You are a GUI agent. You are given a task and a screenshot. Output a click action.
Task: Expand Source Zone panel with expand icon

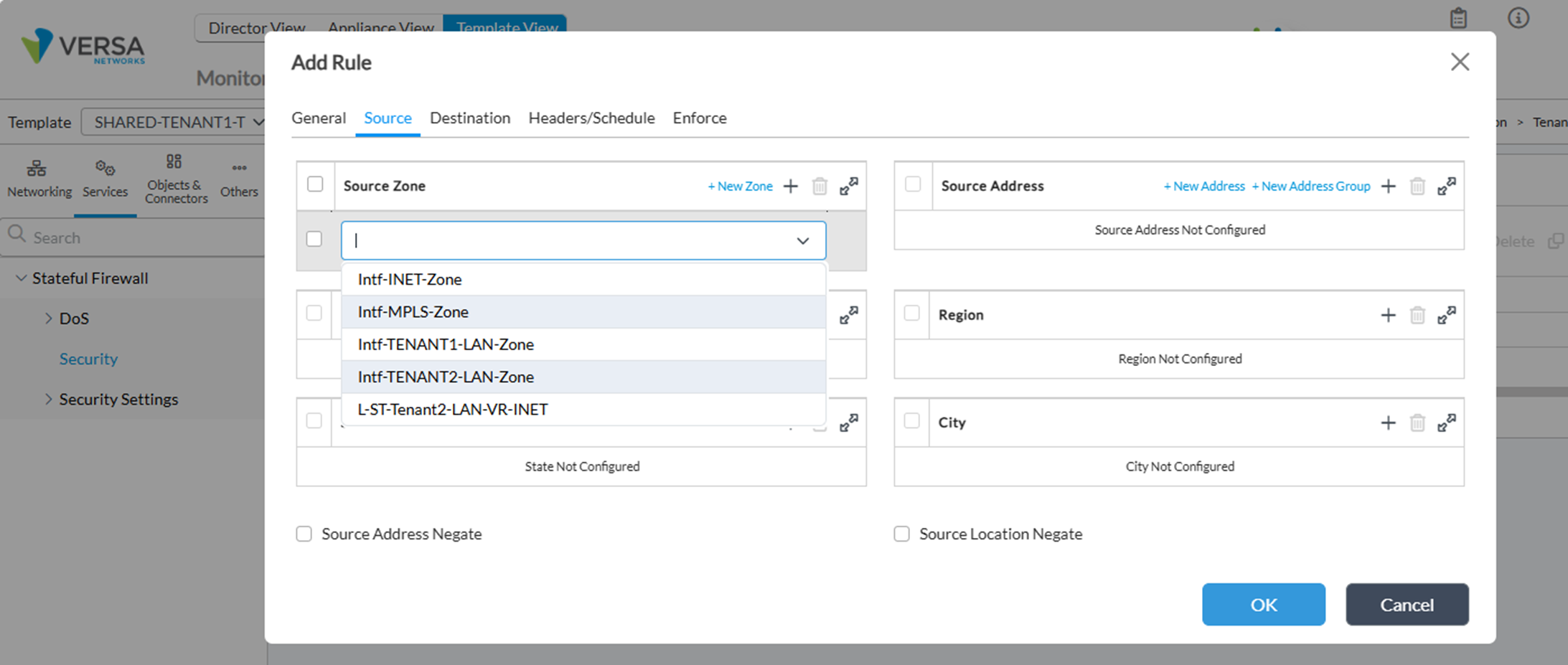point(849,186)
